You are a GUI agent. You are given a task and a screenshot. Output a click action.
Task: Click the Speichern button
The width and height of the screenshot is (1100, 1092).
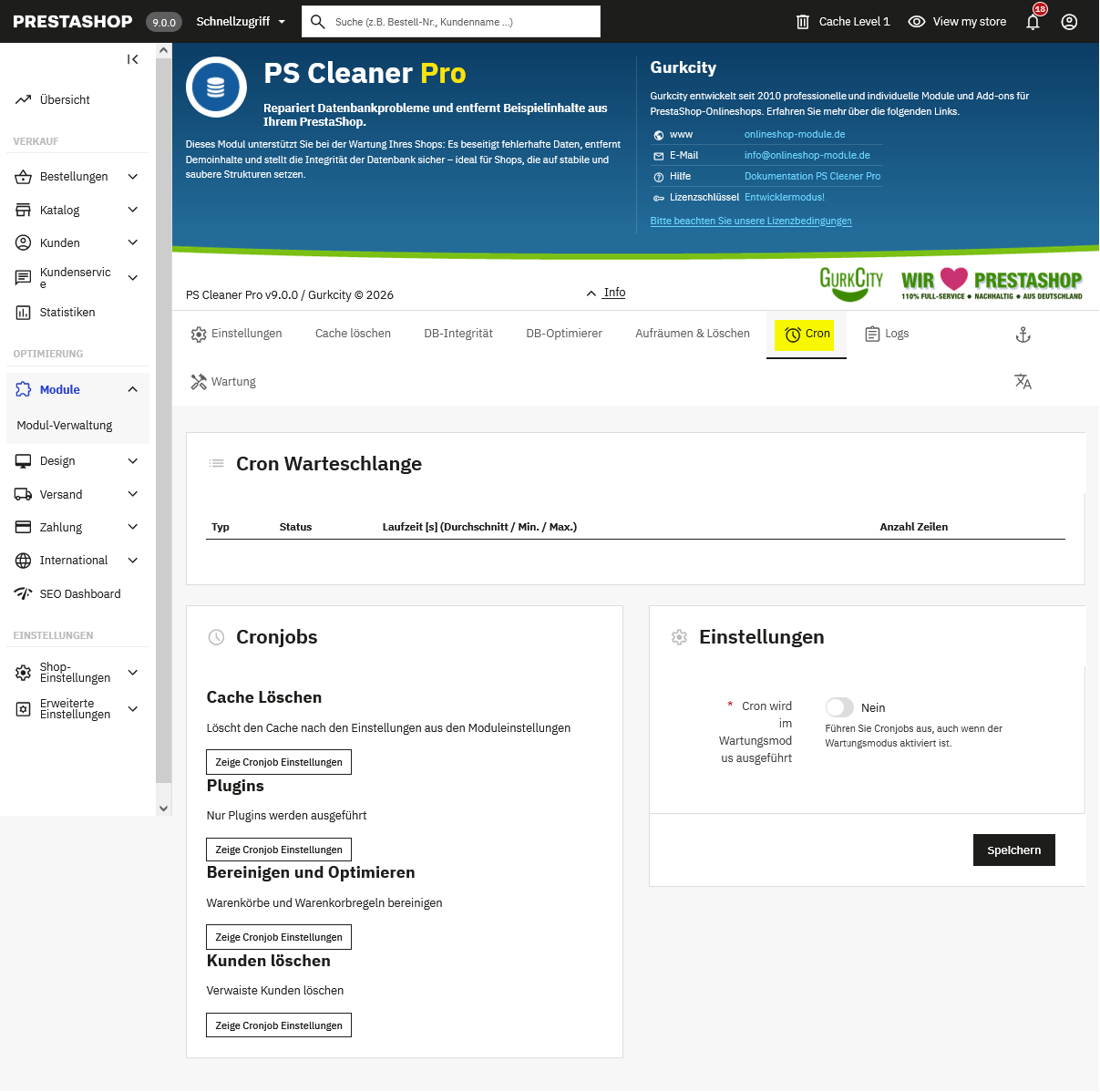point(1014,850)
